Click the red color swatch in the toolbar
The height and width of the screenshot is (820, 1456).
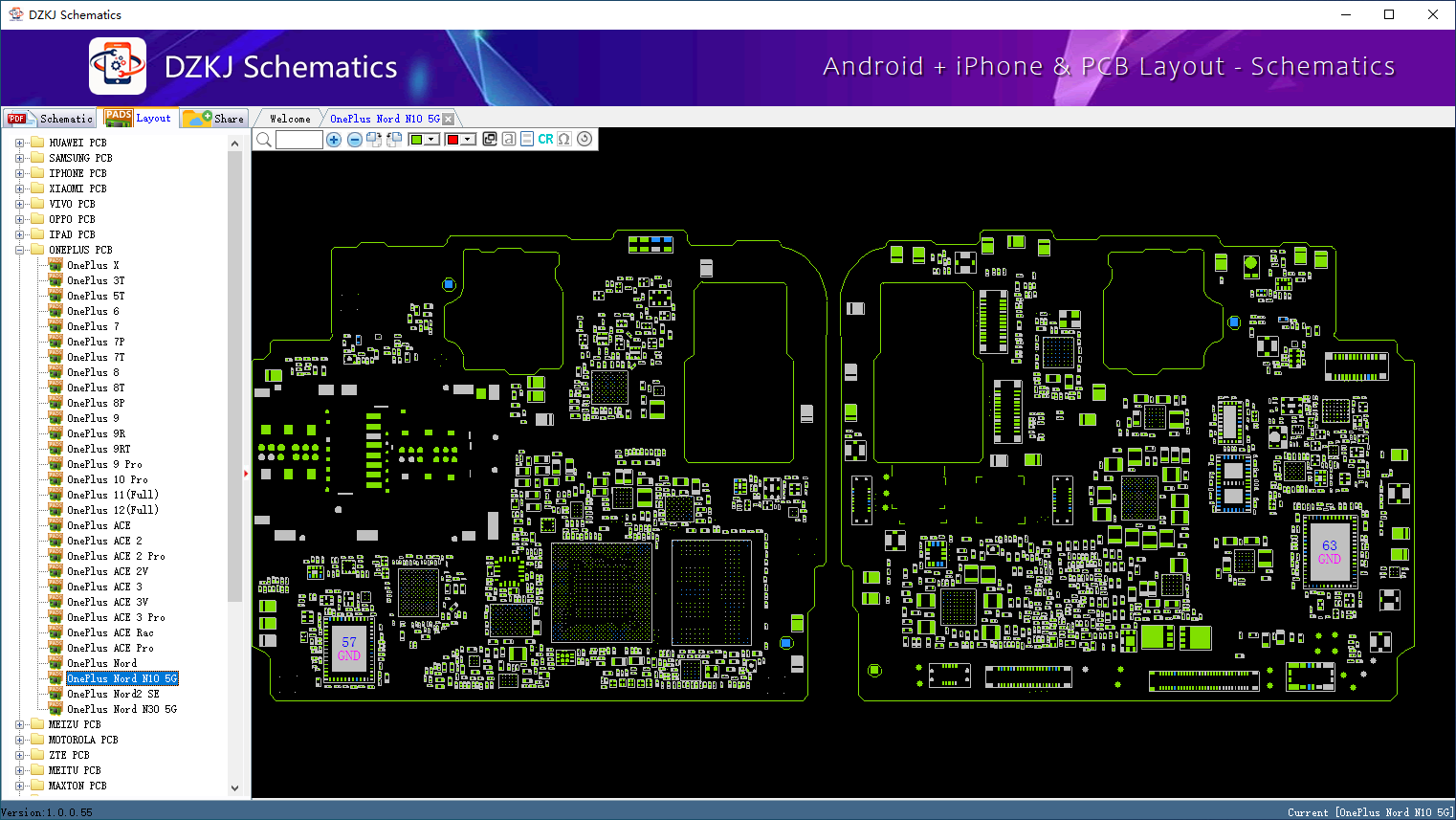(x=452, y=140)
